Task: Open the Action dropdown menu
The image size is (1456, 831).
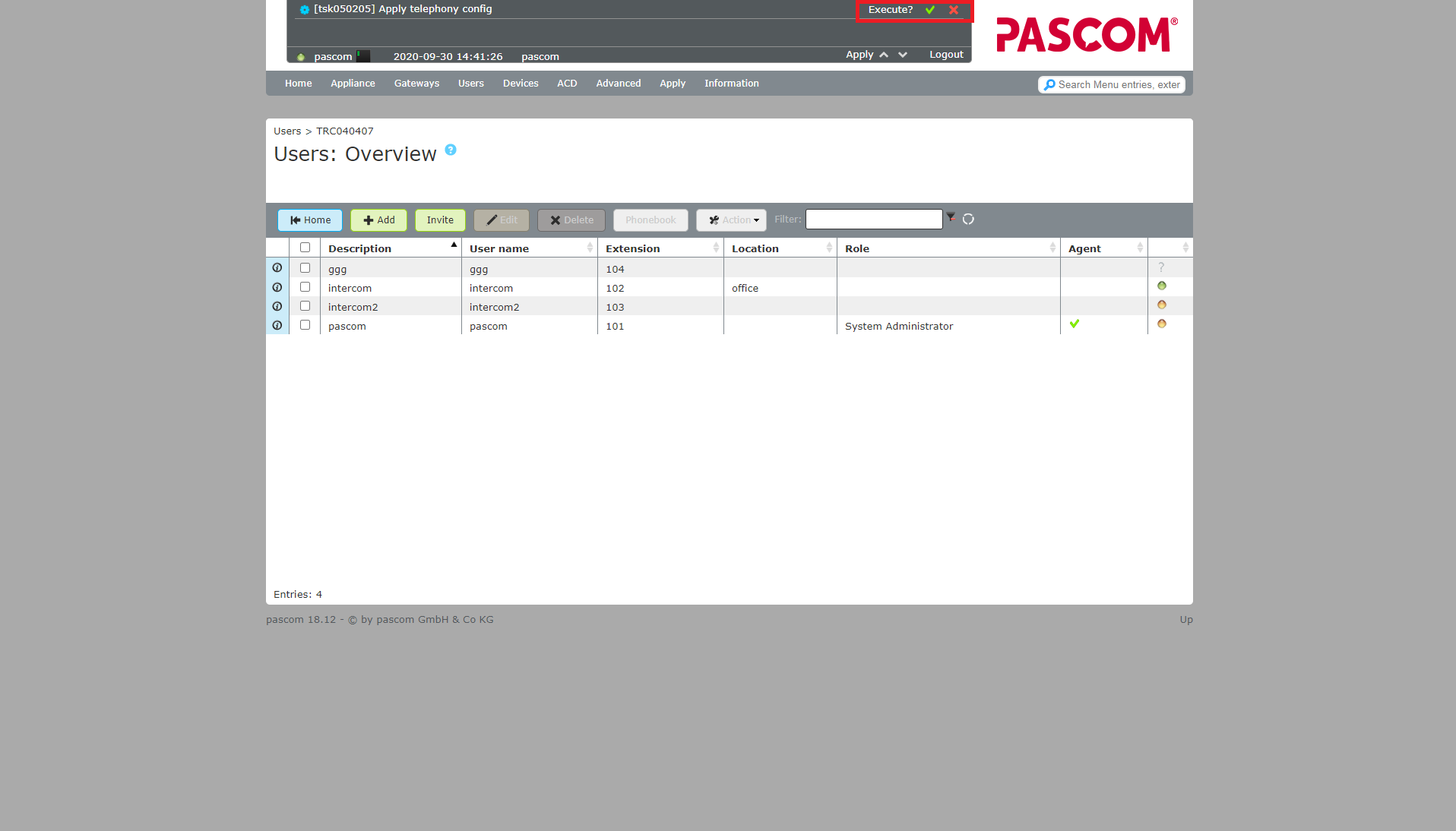Action: [x=732, y=220]
